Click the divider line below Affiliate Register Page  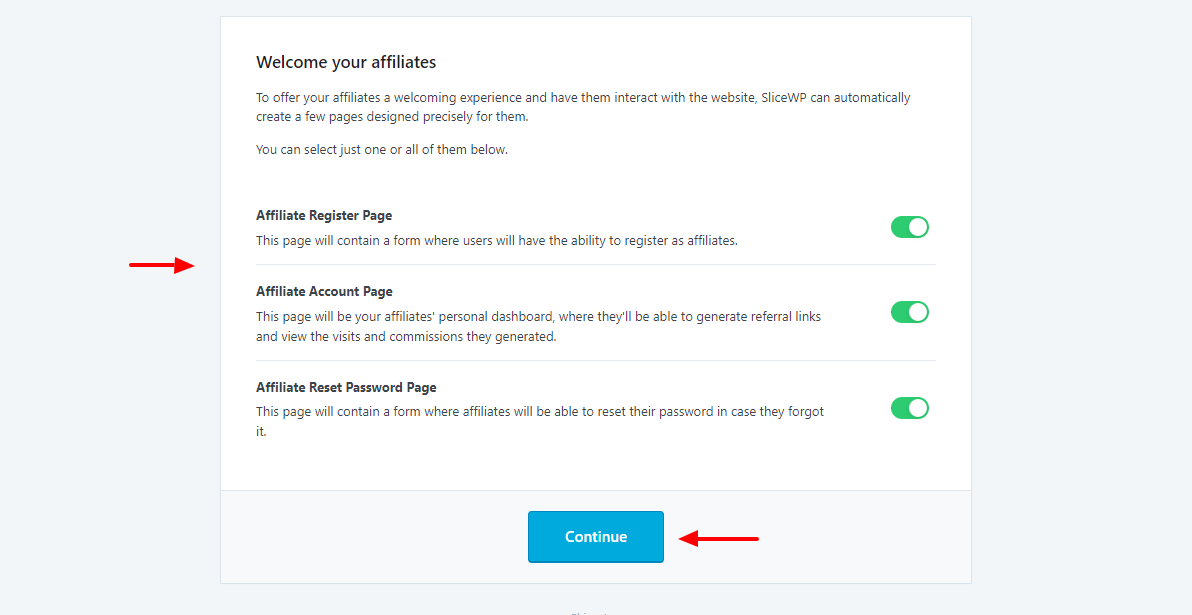point(595,264)
